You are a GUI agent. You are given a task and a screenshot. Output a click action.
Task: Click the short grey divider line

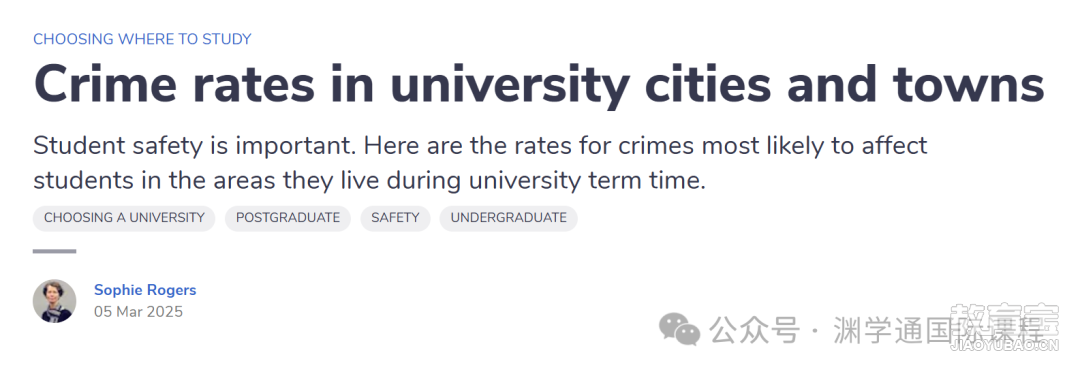[54, 251]
